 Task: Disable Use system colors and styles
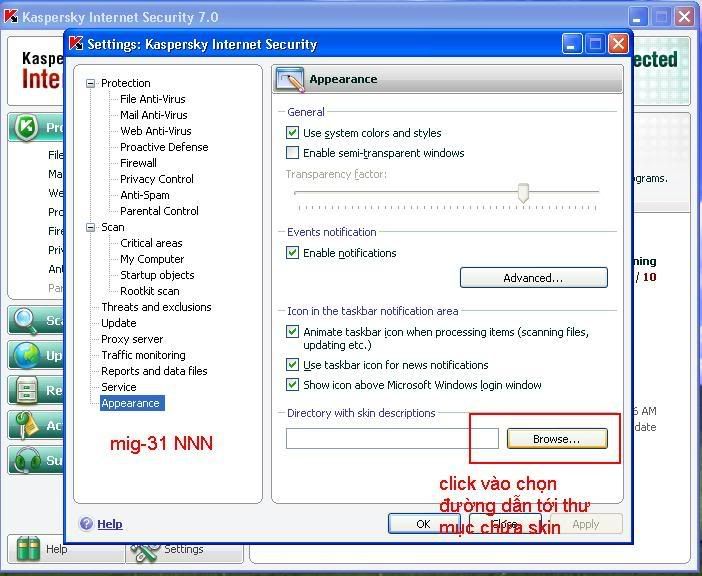point(293,133)
